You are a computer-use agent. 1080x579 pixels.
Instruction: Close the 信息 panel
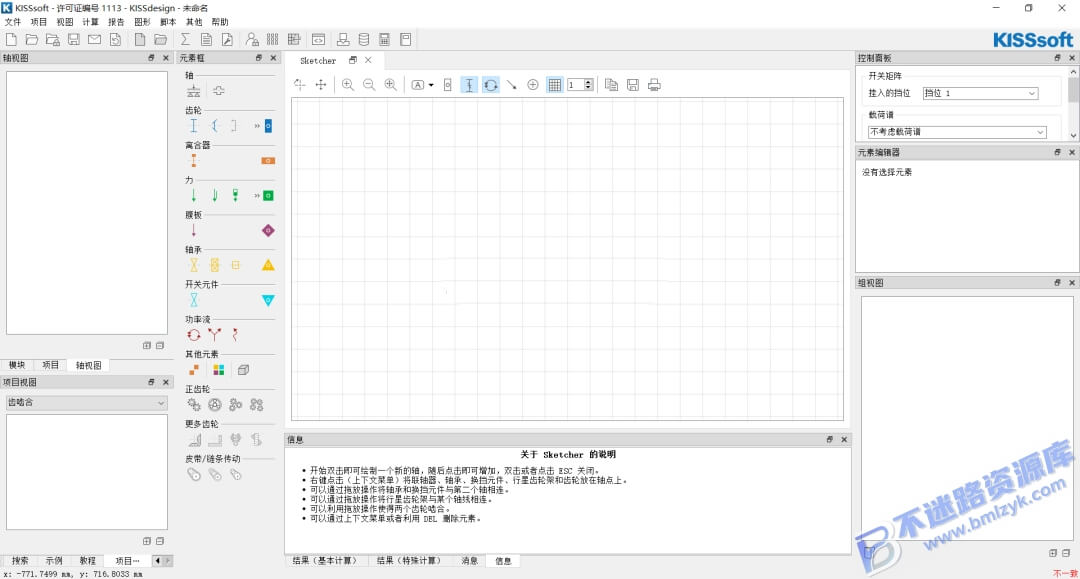coord(844,439)
